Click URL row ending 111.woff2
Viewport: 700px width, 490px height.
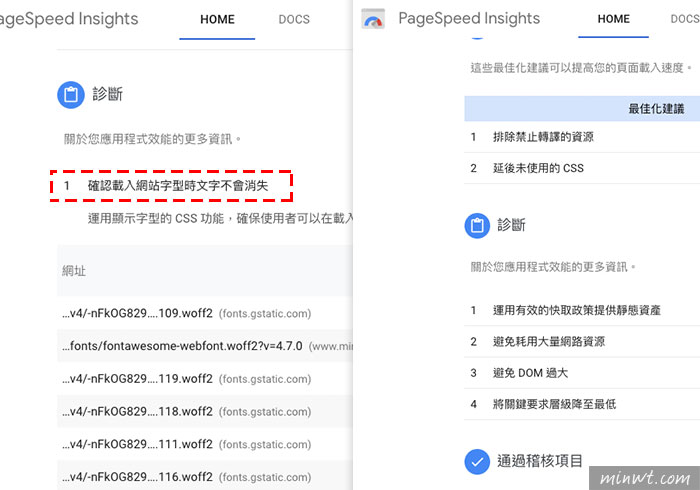(x=205, y=444)
